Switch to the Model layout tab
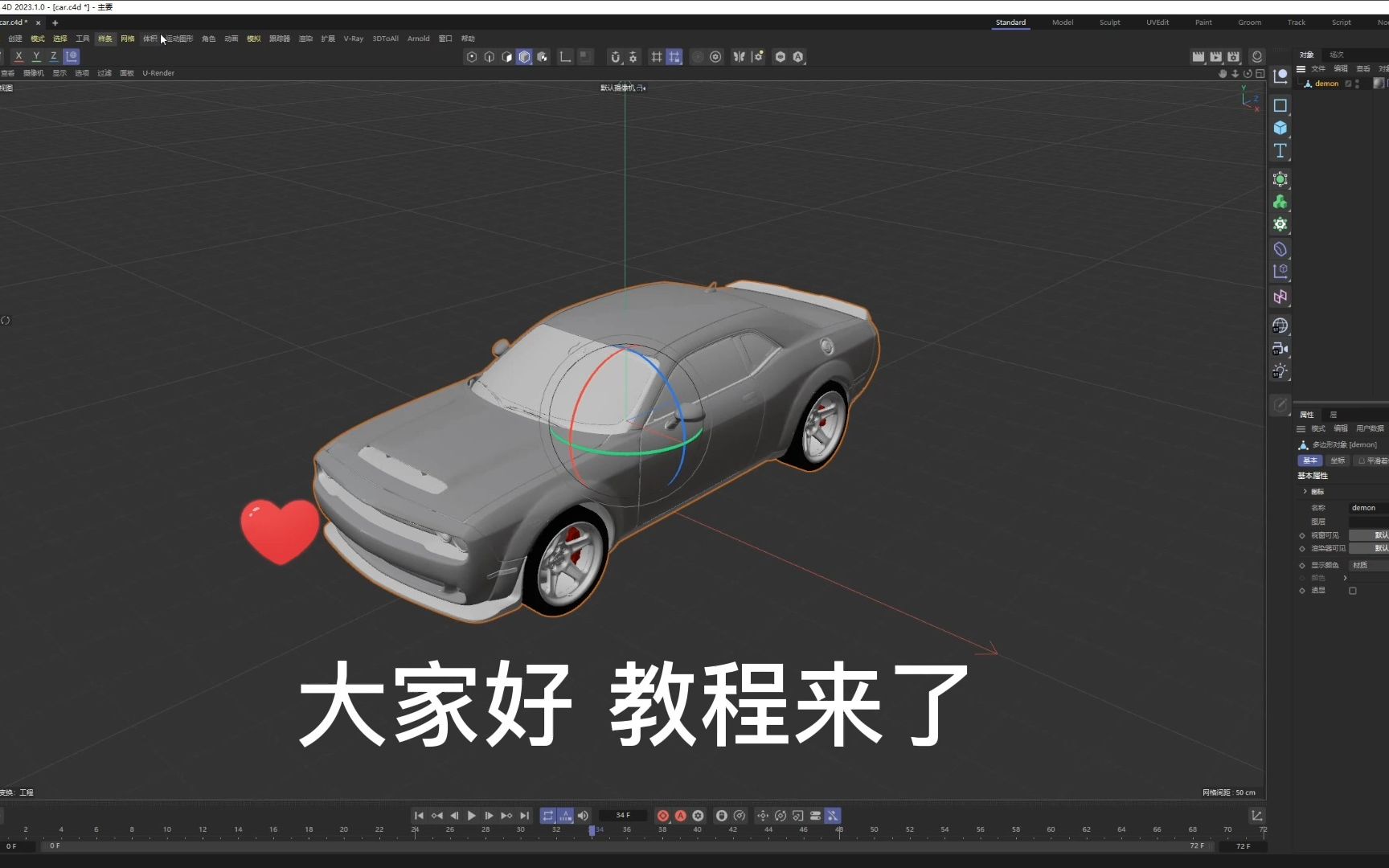Viewport: 1389px width, 868px height. [x=1063, y=22]
